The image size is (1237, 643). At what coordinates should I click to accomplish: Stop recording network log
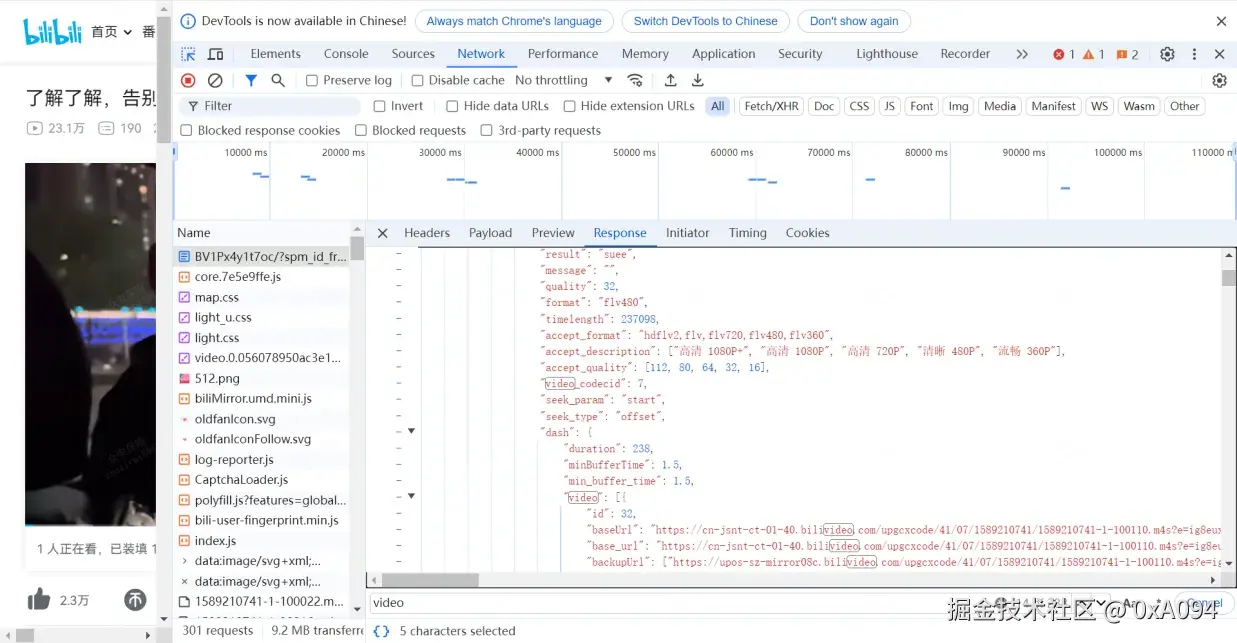point(188,80)
